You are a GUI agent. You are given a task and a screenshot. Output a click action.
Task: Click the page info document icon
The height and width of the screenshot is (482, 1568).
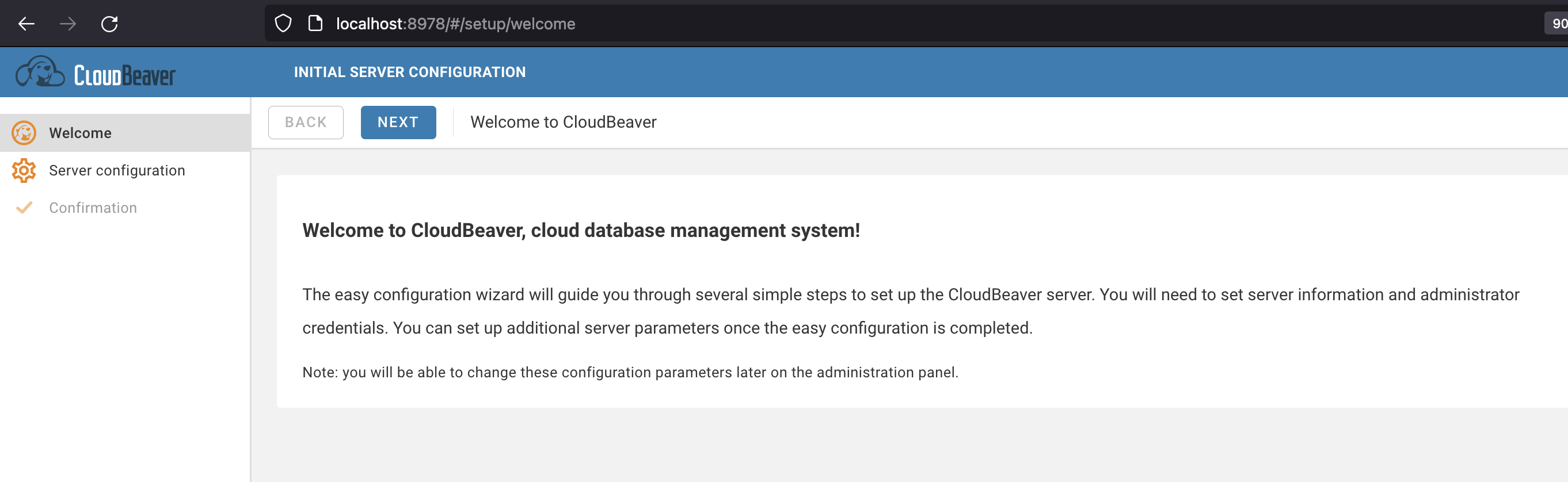tap(315, 24)
